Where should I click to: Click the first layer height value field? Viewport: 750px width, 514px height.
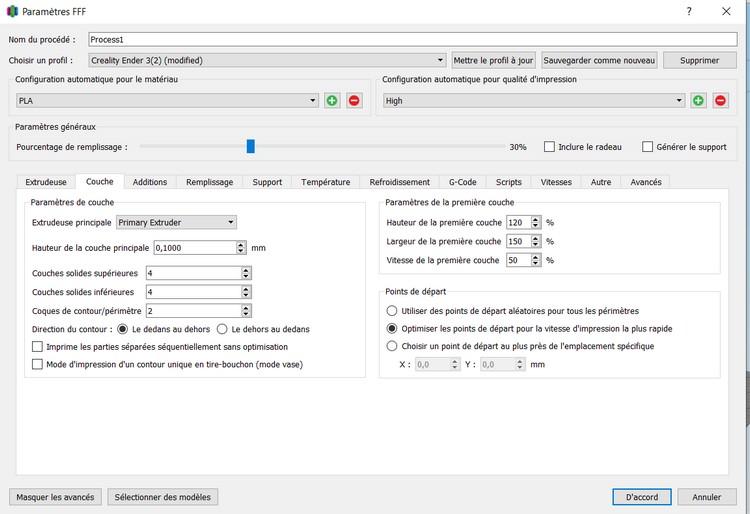point(518,222)
